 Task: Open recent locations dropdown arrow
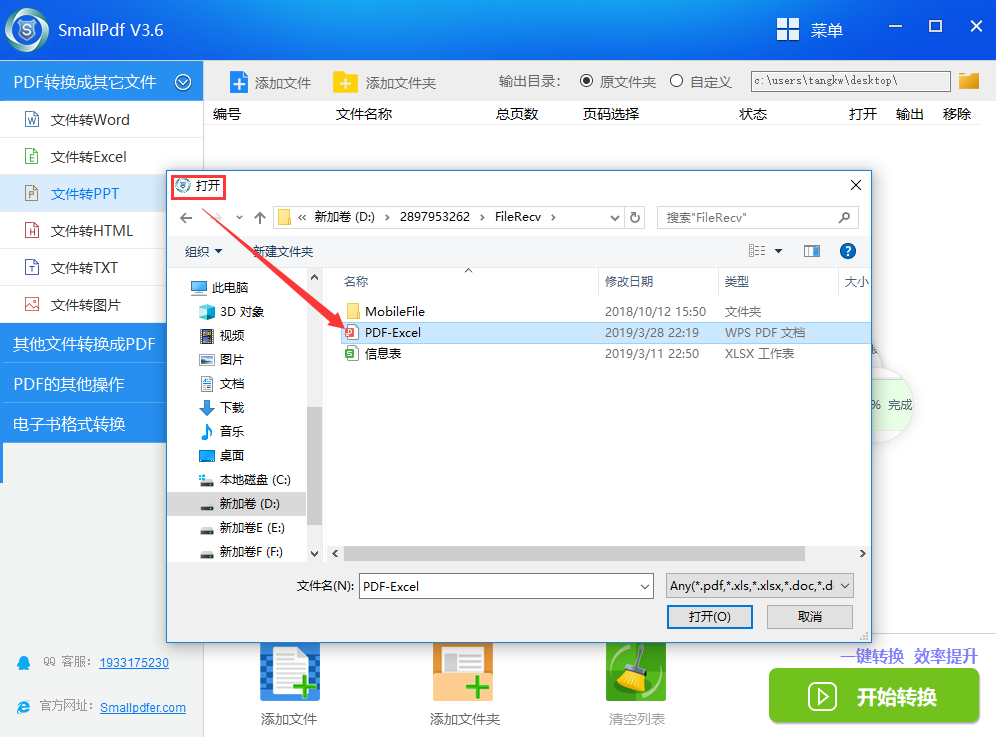239,218
